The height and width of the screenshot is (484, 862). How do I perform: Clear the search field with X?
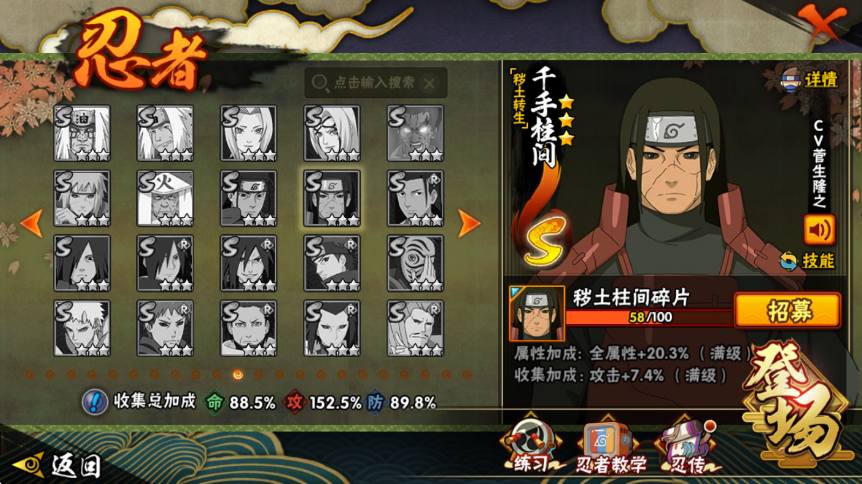429,84
